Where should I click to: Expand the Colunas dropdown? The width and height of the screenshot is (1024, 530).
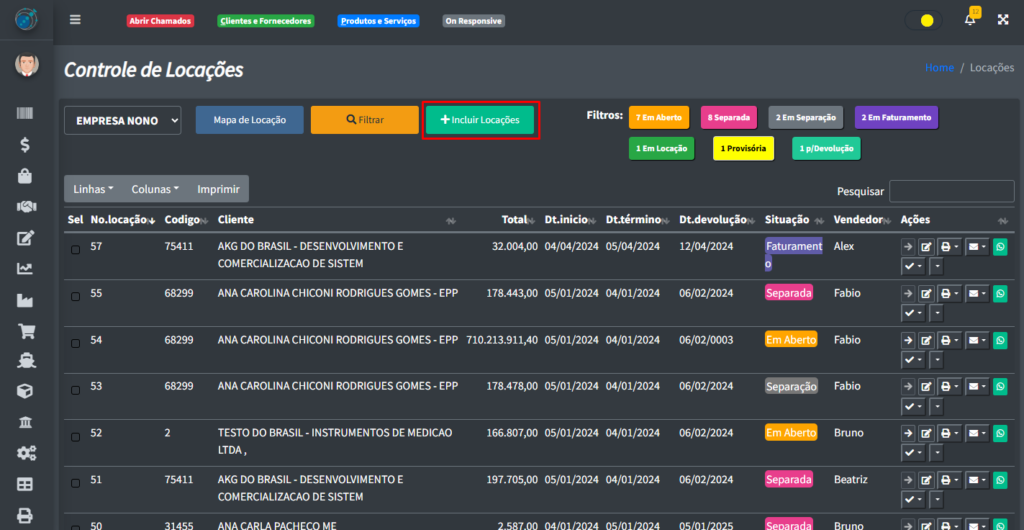point(155,189)
